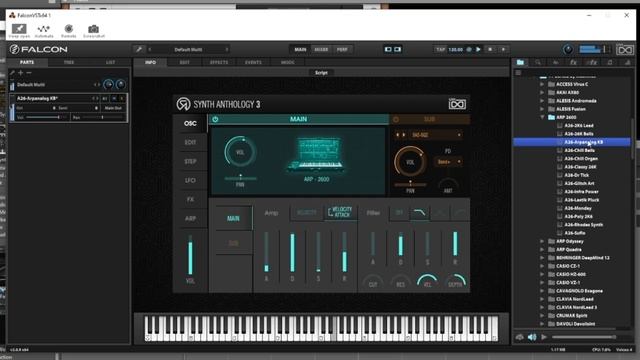Image resolution: width=640 pixels, height=360 pixels.
Task: Open the LFO page in Synth Anthology
Action: 190,180
